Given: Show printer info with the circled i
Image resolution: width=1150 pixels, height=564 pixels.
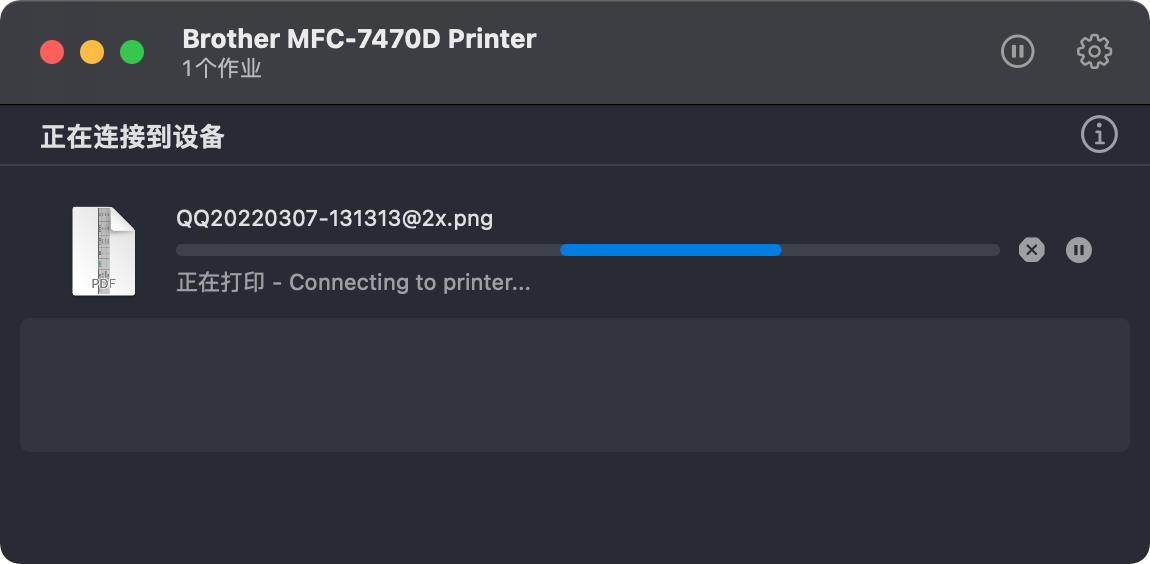Looking at the screenshot, I should click(1099, 134).
